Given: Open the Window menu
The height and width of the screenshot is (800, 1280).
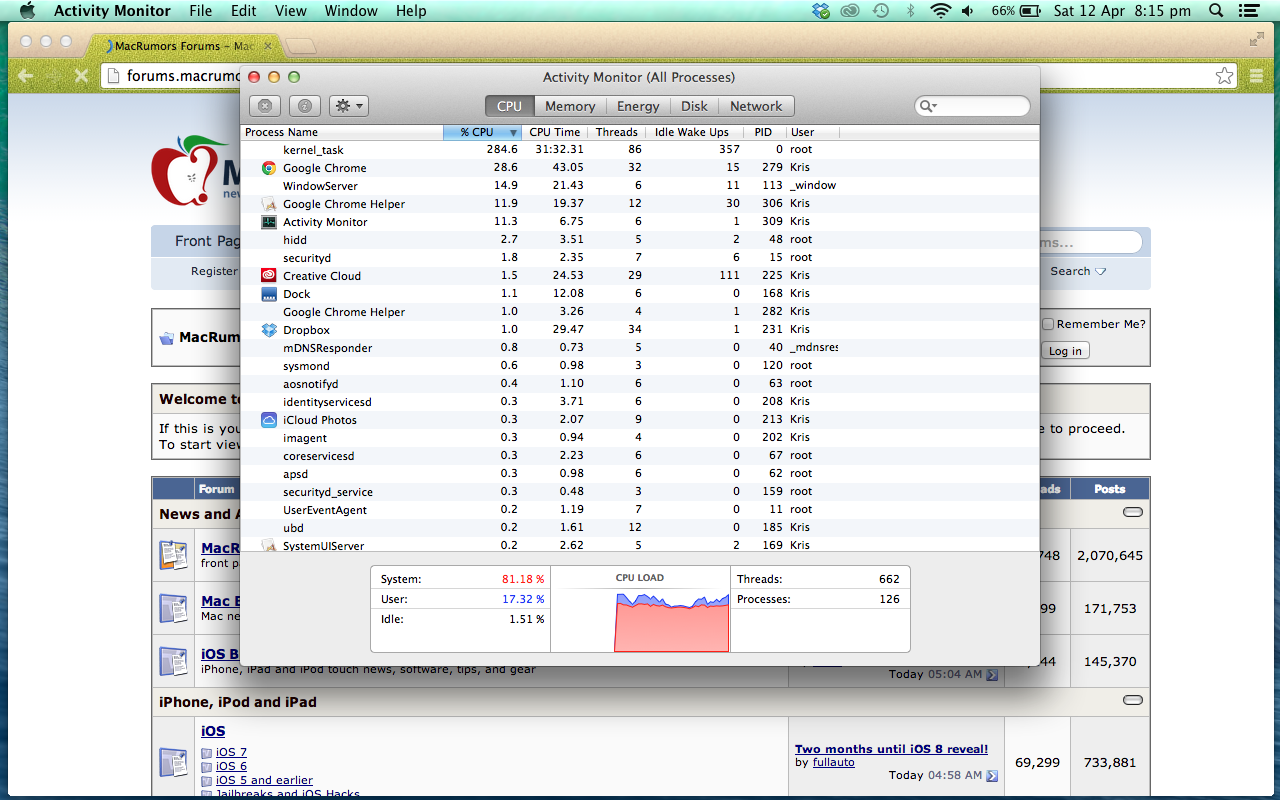Looking at the screenshot, I should [x=351, y=11].
